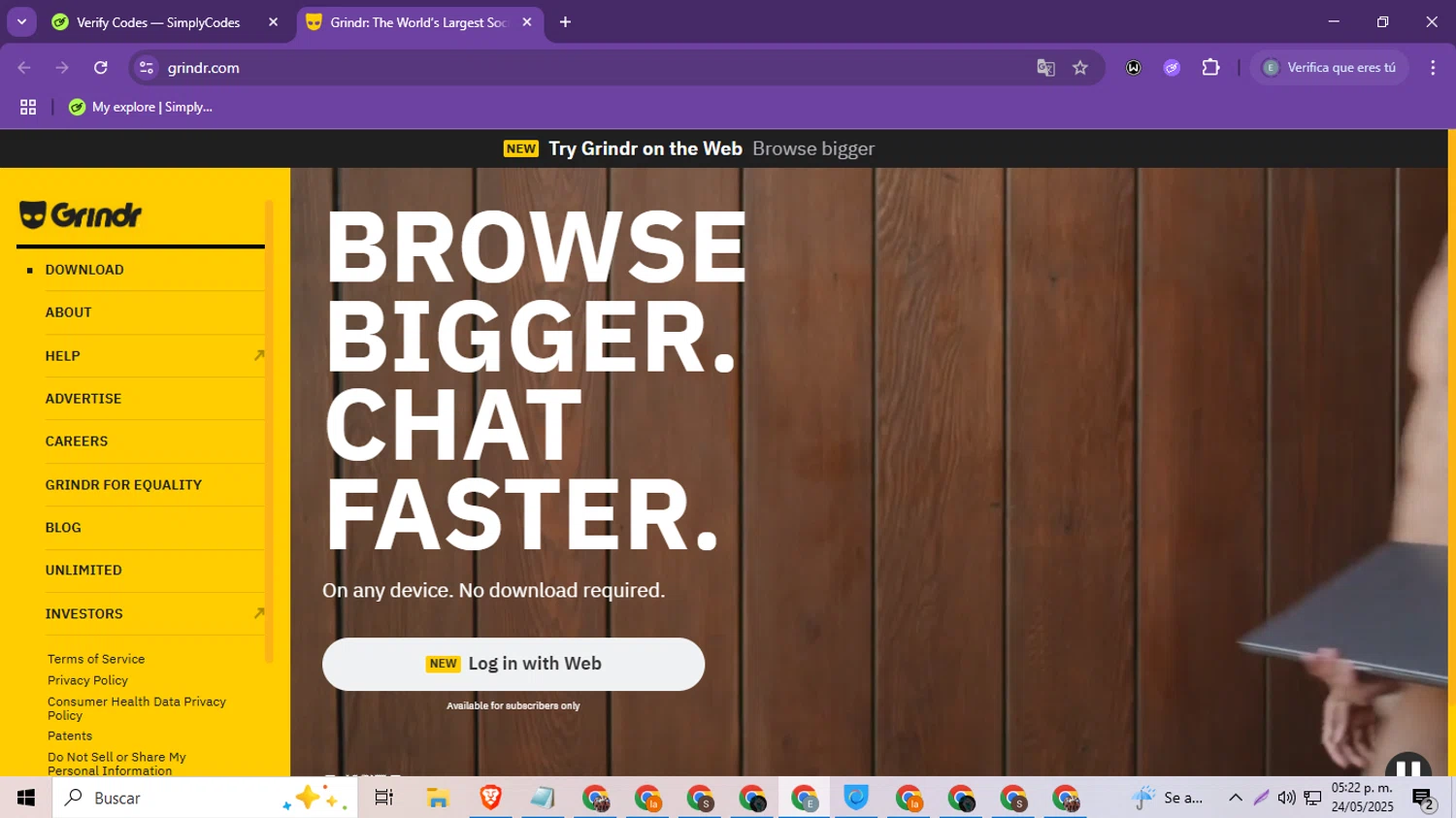
Task: Open the Terms of Service link
Action: point(96,659)
